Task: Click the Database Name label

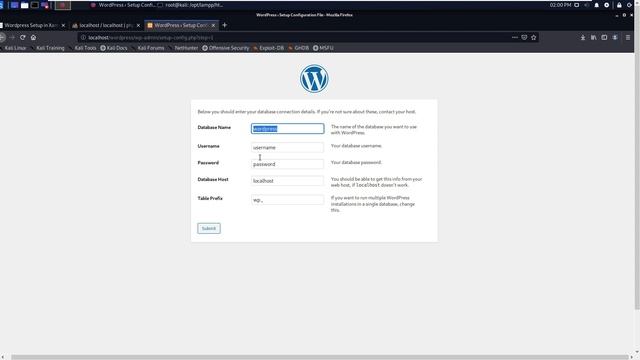Action: pos(214,127)
